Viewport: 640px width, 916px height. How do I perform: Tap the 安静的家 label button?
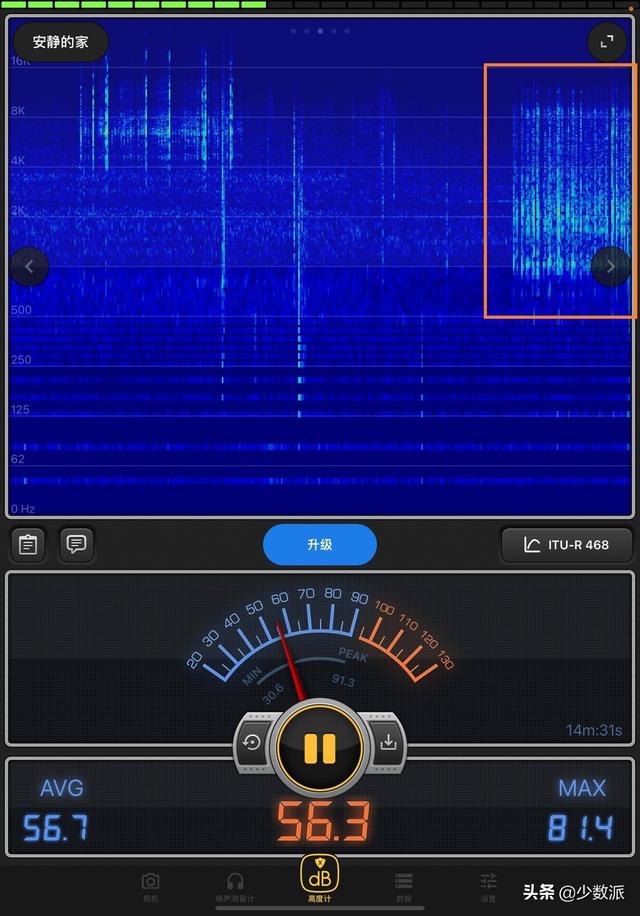point(60,42)
